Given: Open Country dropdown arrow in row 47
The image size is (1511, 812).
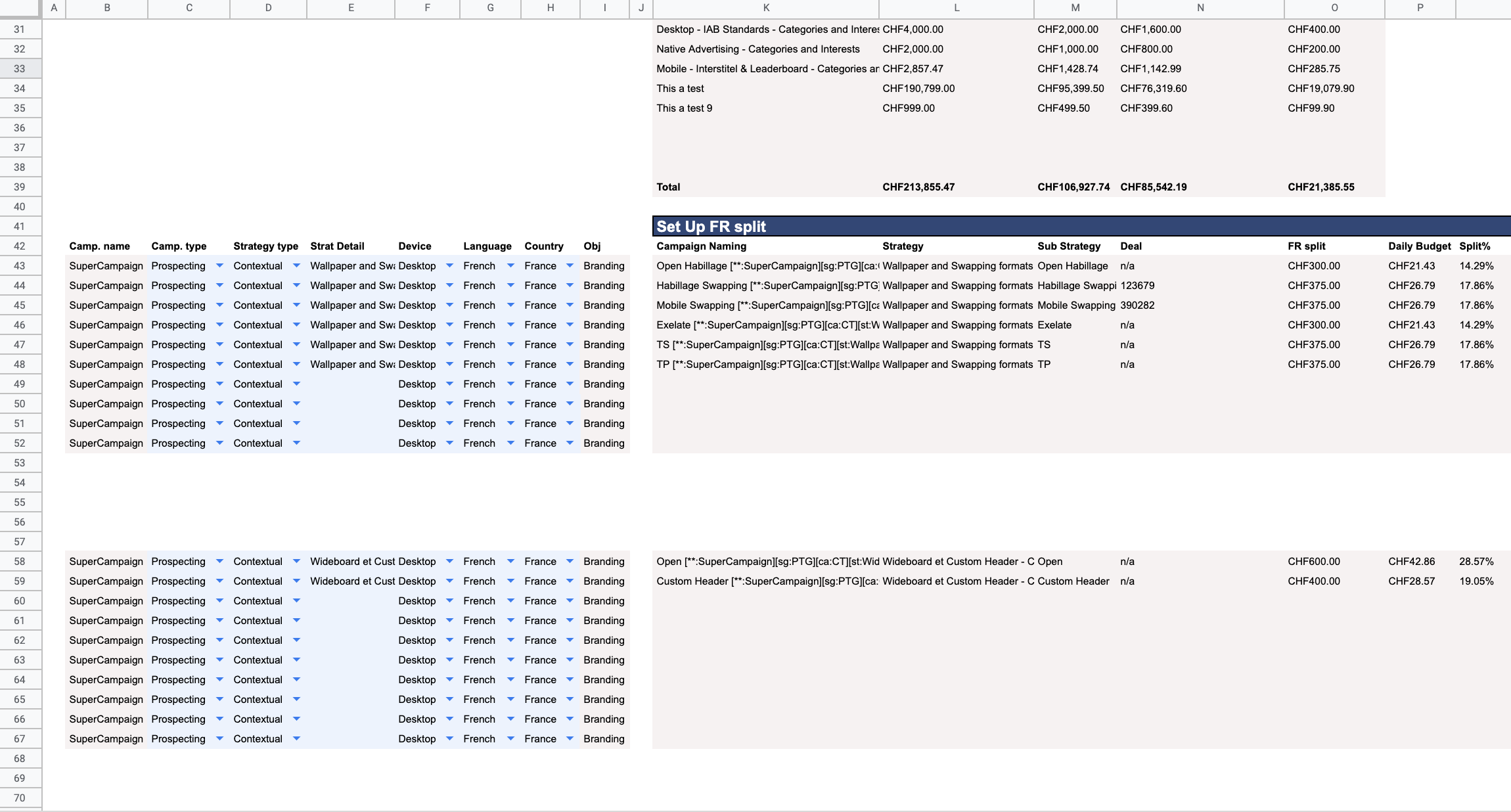Looking at the screenshot, I should (570, 345).
